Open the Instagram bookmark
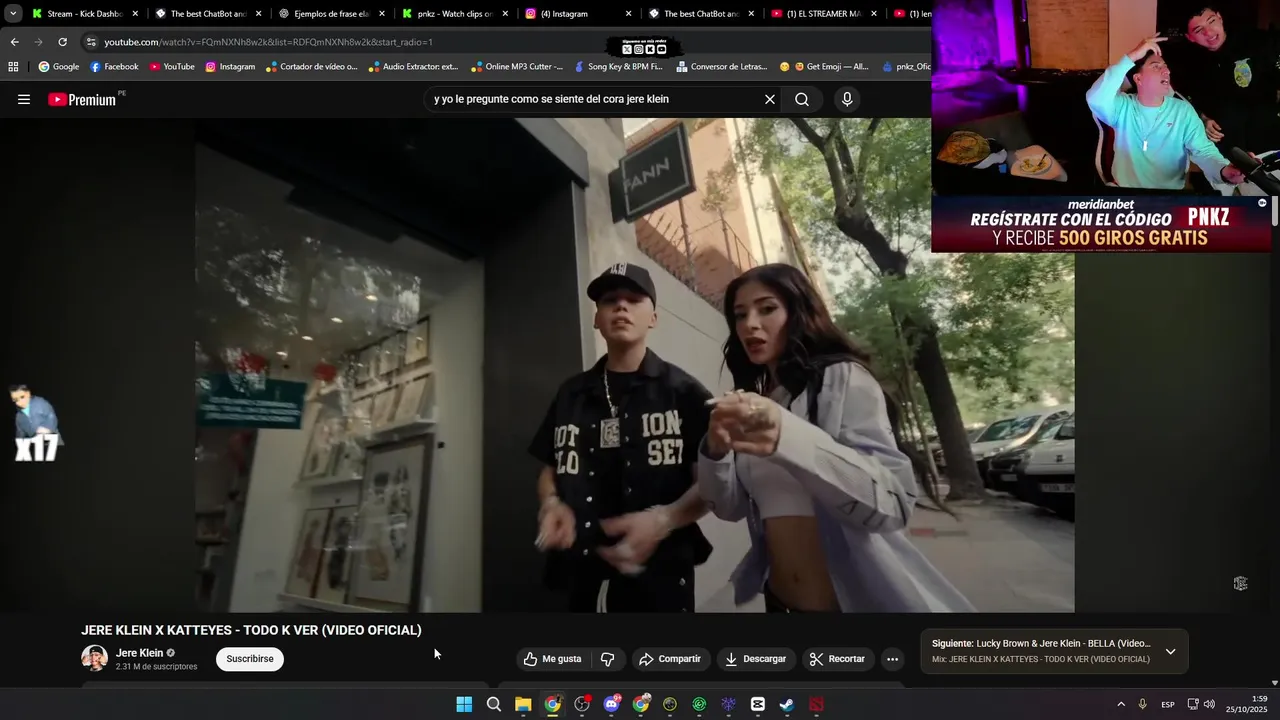1280x720 pixels. pyautogui.click(x=230, y=67)
